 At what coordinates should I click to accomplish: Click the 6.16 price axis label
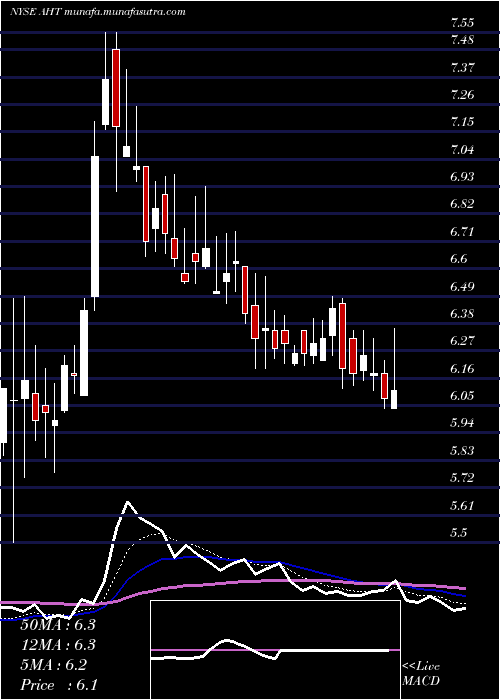tap(462, 369)
